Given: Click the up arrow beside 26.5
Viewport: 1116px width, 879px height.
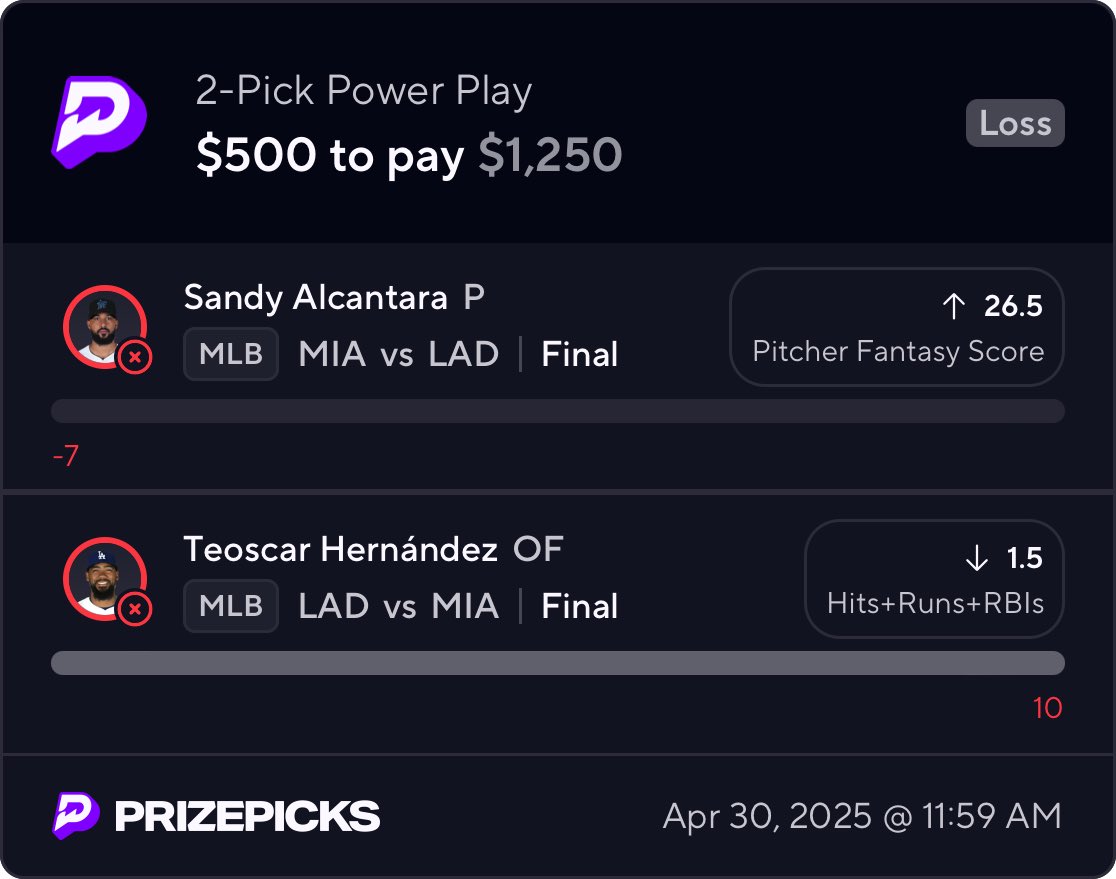Looking at the screenshot, I should click(x=953, y=306).
